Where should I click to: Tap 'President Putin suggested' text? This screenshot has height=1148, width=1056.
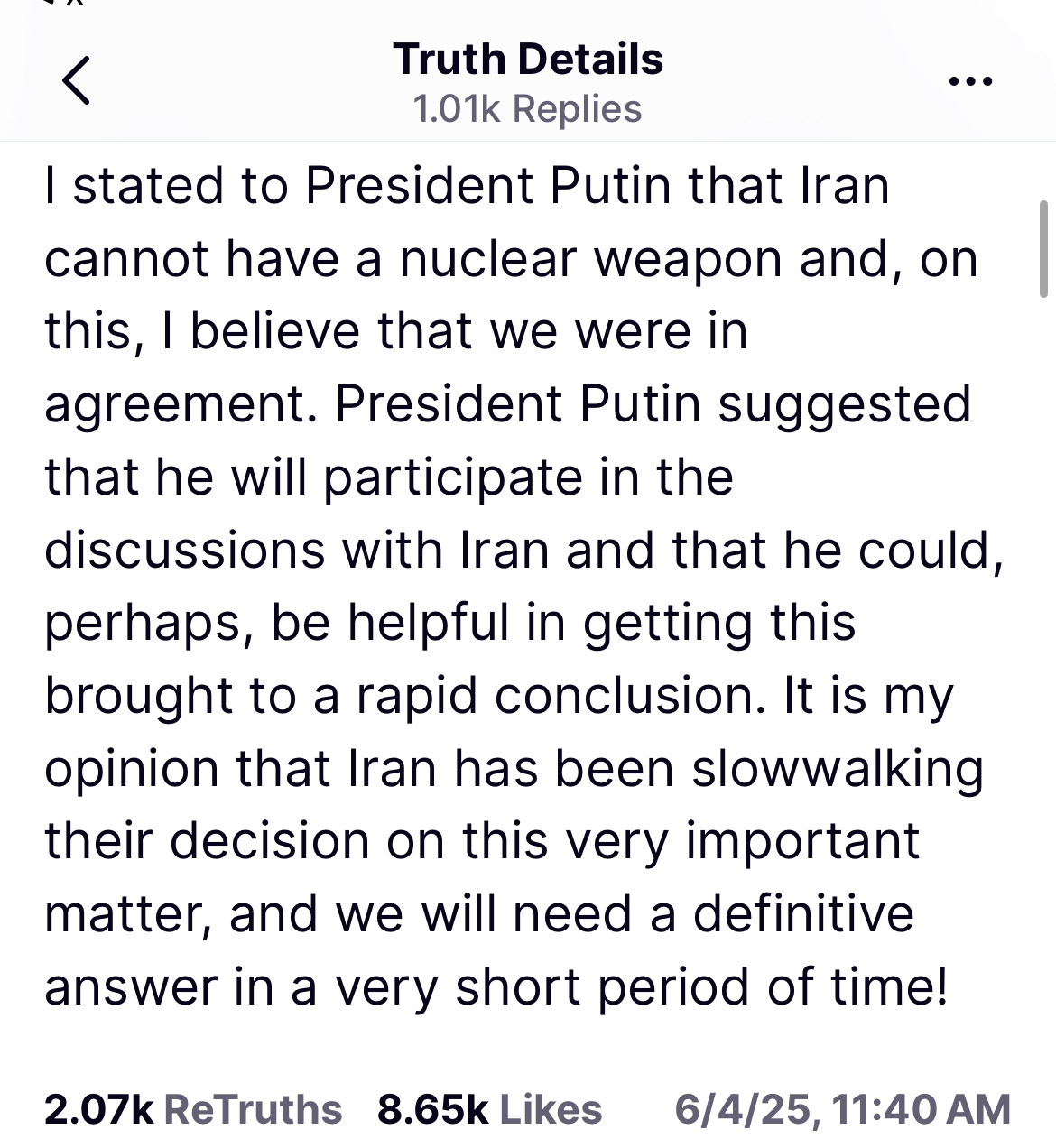point(653,405)
